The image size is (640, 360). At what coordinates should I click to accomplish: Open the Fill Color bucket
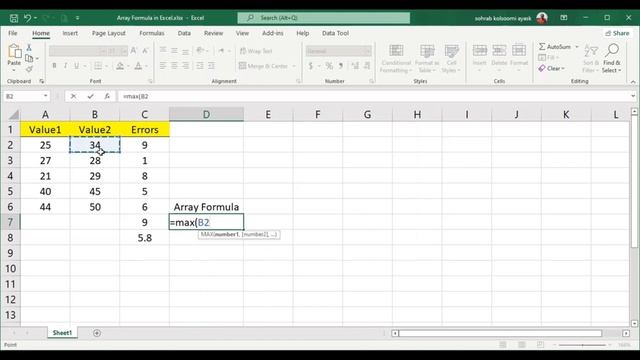pyautogui.click(x=120, y=66)
